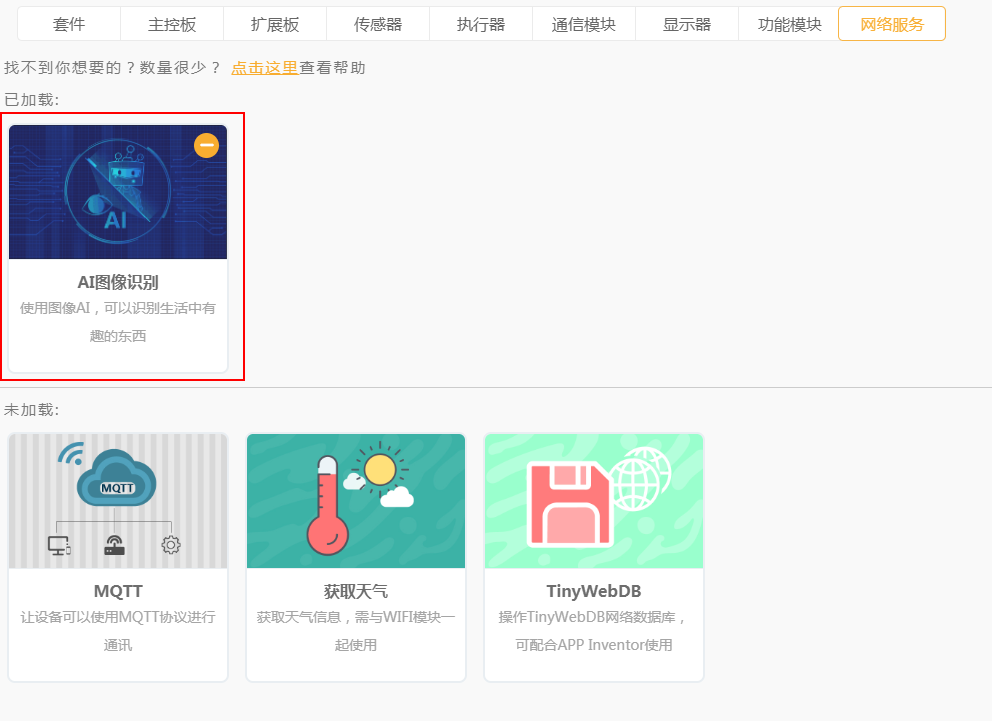The width and height of the screenshot is (992, 721).
Task: Click the TinyWebDB card title text
Action: (593, 591)
